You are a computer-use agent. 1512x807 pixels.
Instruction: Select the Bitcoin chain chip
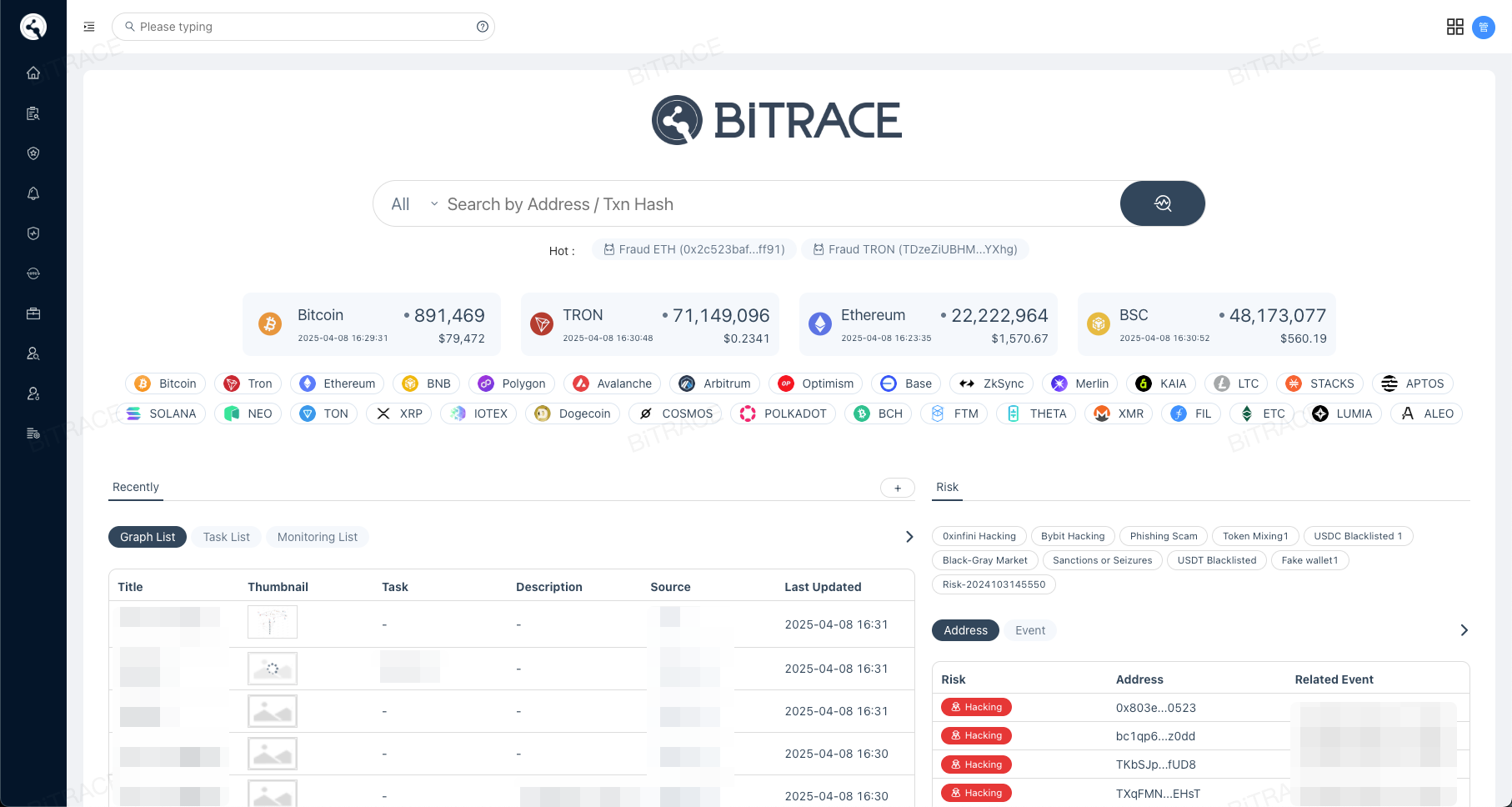[x=165, y=383]
